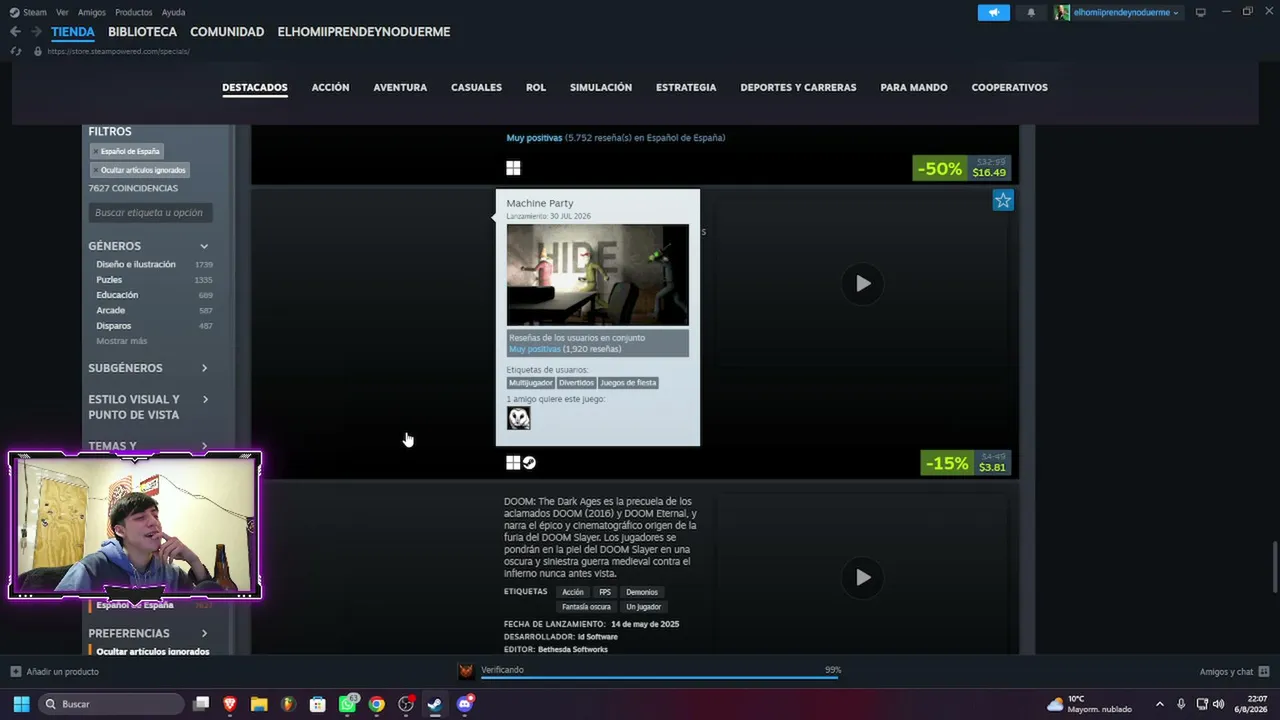Click the 'Juegos de fiesta' user tag
Viewport: 1280px width, 720px height.
coord(628,383)
